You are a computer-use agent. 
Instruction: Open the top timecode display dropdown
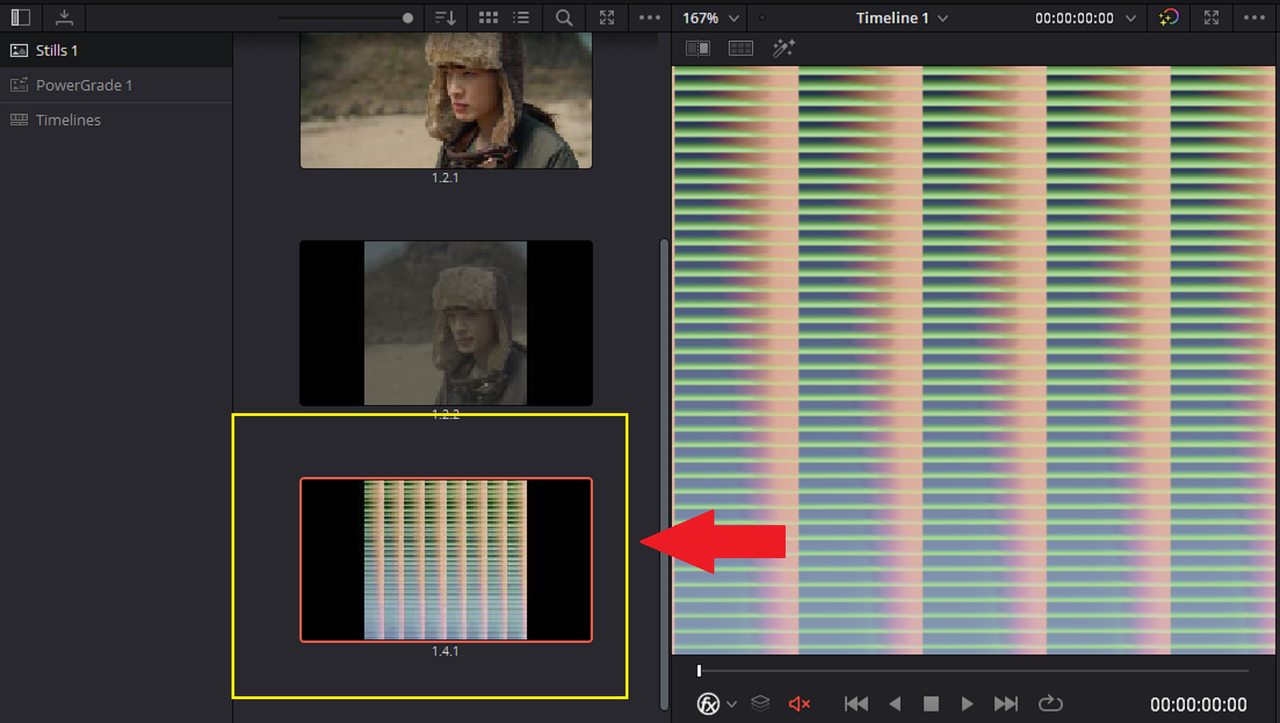click(1085, 18)
